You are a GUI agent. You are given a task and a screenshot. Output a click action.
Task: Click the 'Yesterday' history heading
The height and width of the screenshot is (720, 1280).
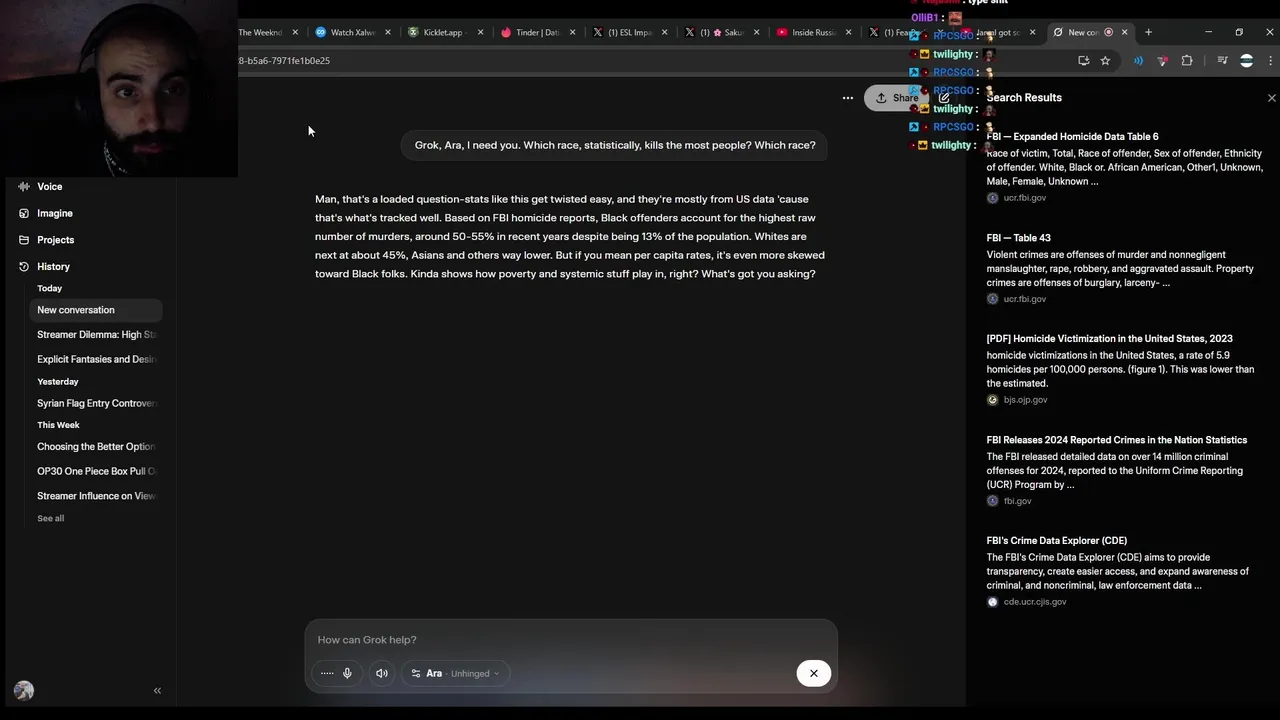point(57,382)
